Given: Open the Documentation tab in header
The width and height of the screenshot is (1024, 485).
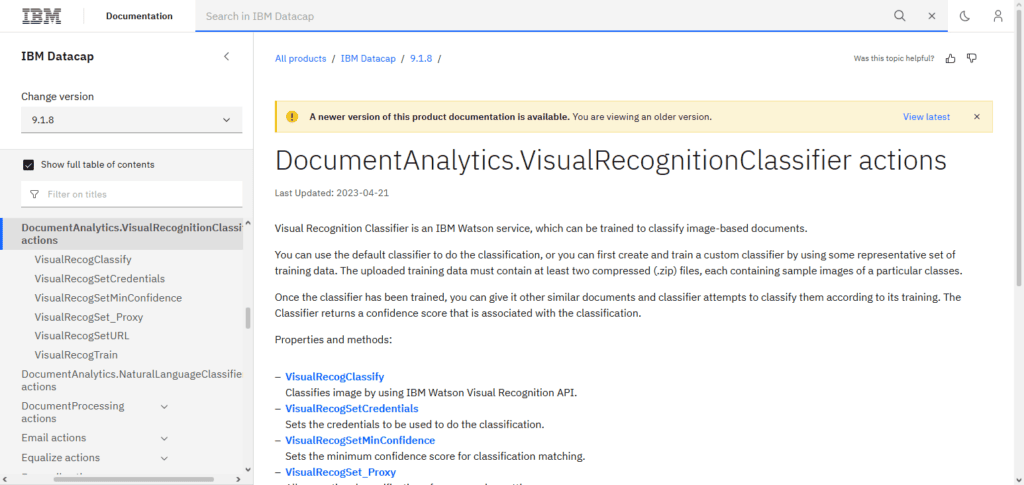Looking at the screenshot, I should point(140,16).
